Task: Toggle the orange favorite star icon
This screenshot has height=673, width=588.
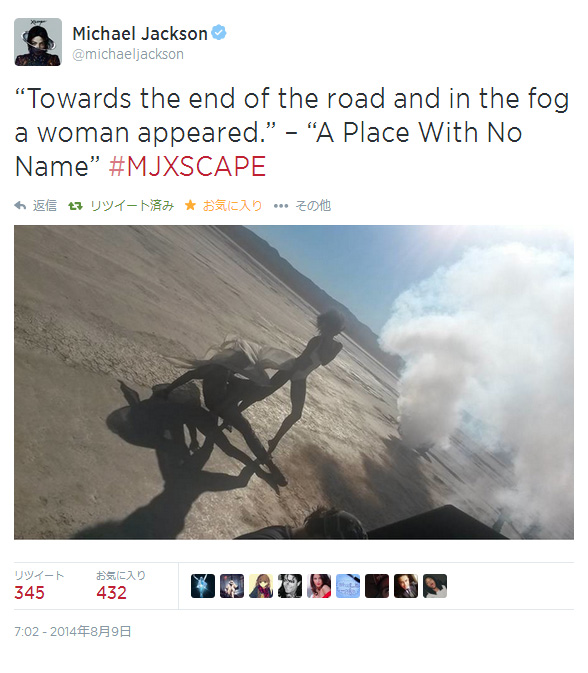Action: (190, 205)
